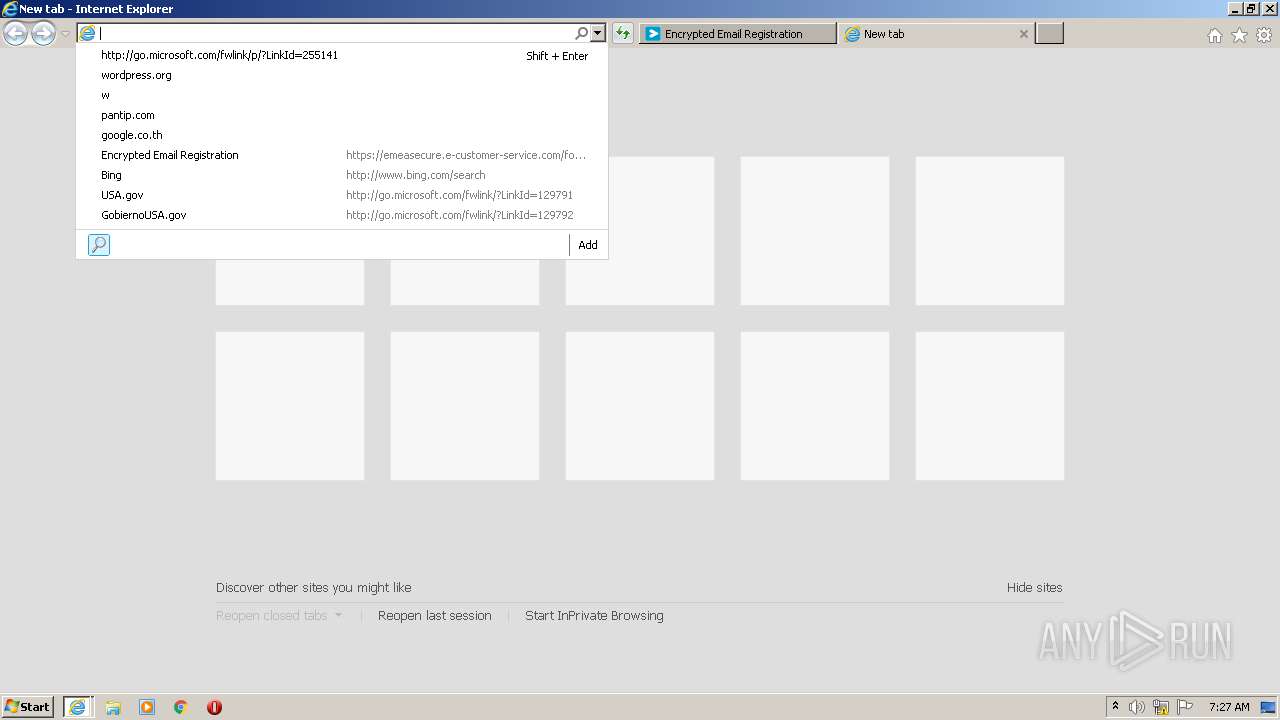Click the network tray icon

coord(1161,707)
